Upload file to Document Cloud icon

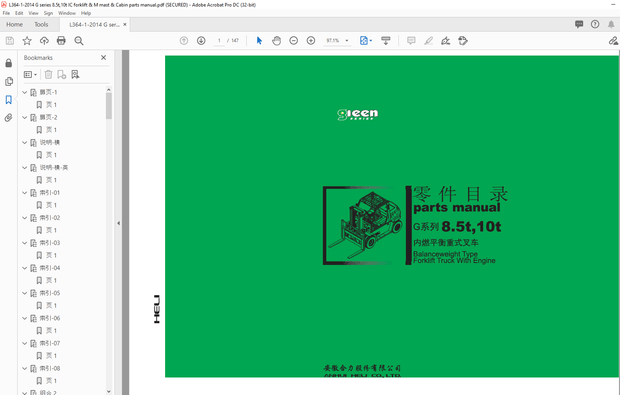pos(44,41)
